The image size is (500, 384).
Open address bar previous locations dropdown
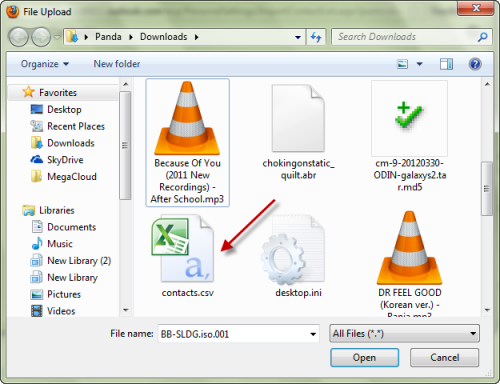click(x=298, y=37)
